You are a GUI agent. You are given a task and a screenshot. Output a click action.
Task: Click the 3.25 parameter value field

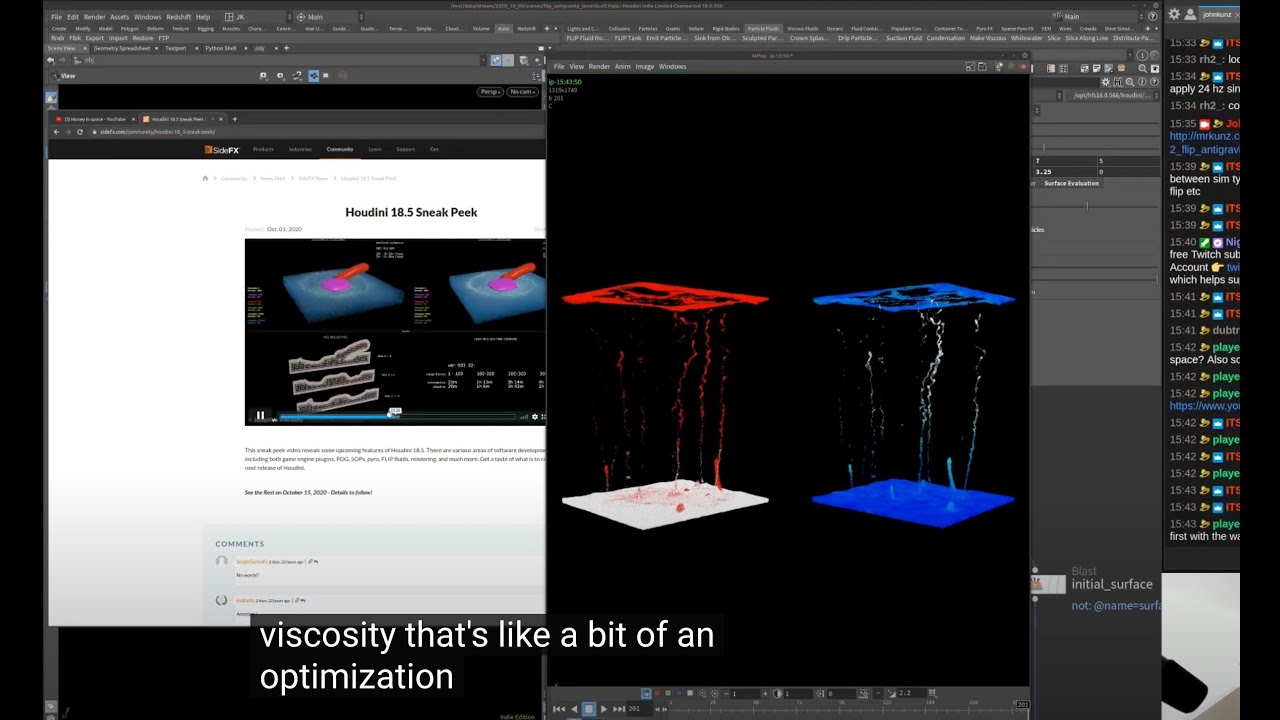tap(1064, 171)
